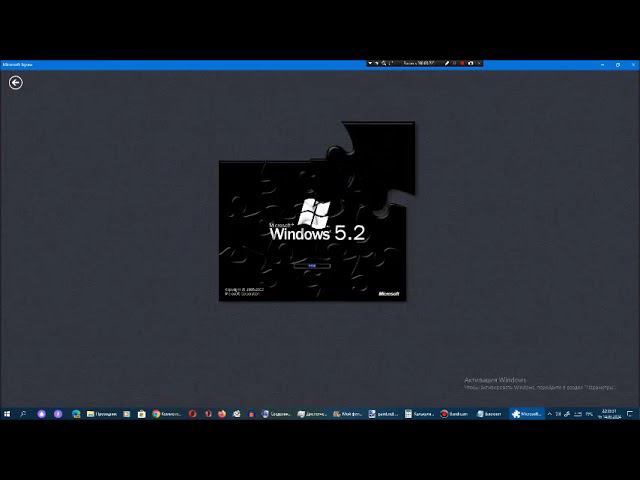
Task: Open the Microsoft Store taskbar icon
Action: 141,414
